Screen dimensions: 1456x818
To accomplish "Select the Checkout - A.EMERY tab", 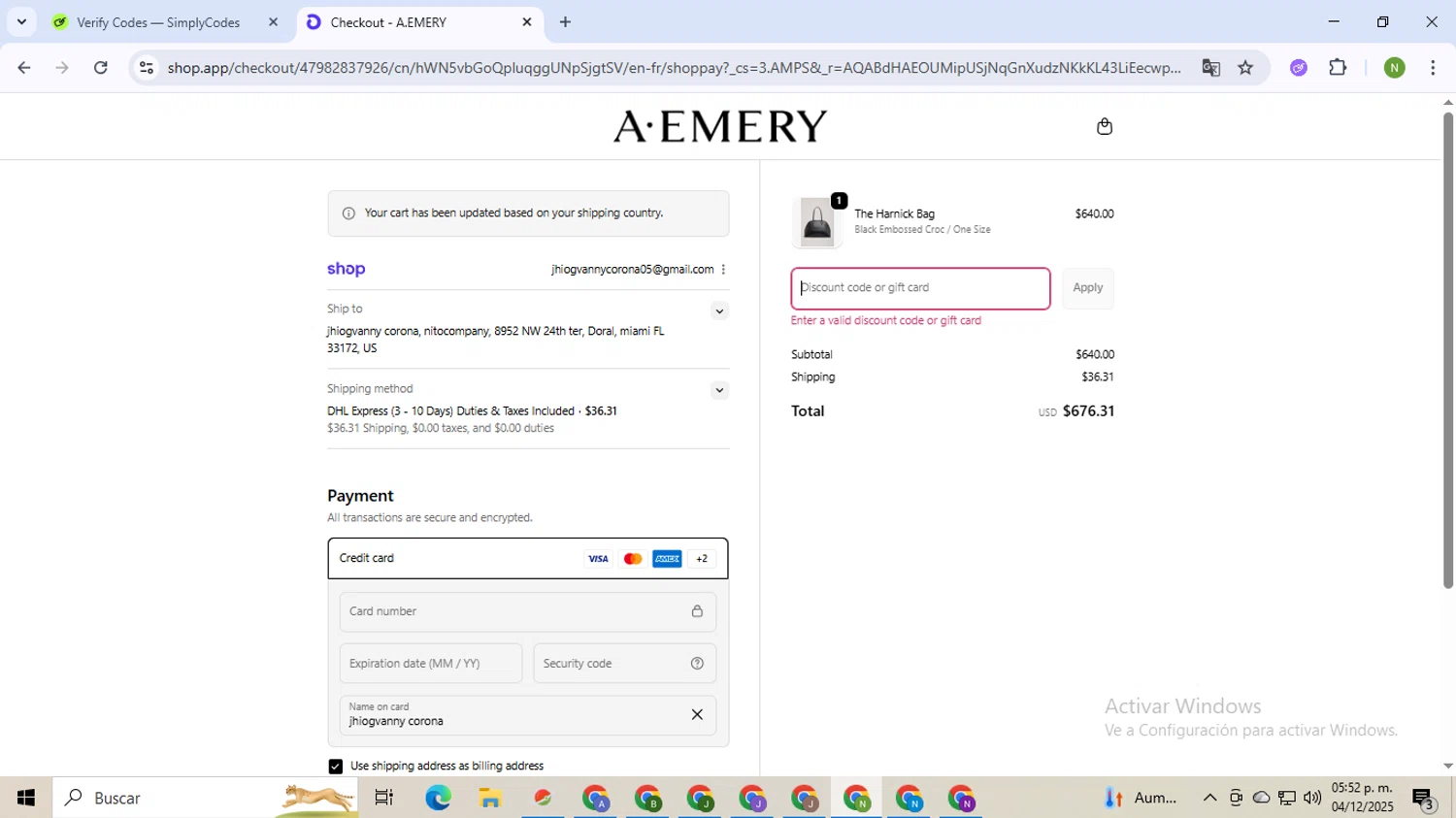I will point(388,22).
